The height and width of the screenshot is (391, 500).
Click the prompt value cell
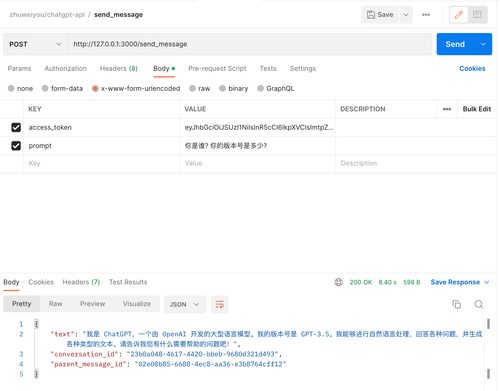point(257,146)
